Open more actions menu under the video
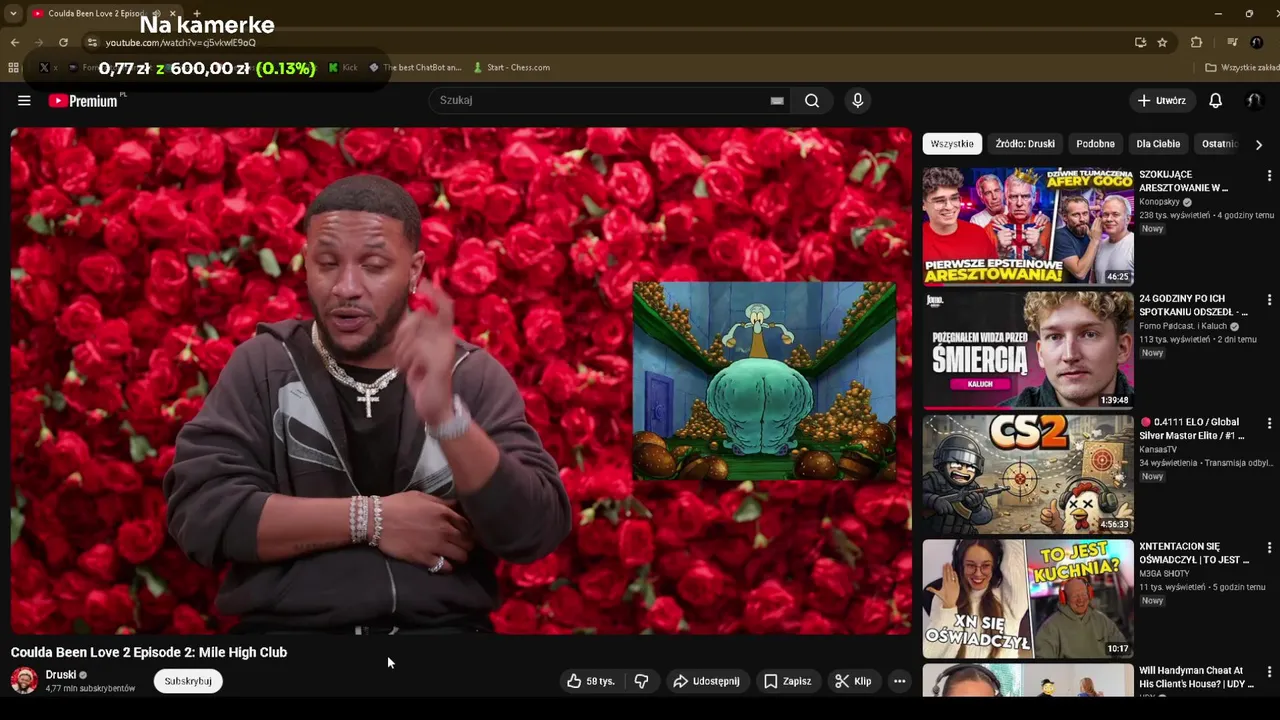Image resolution: width=1280 pixels, height=720 pixels. tap(899, 681)
